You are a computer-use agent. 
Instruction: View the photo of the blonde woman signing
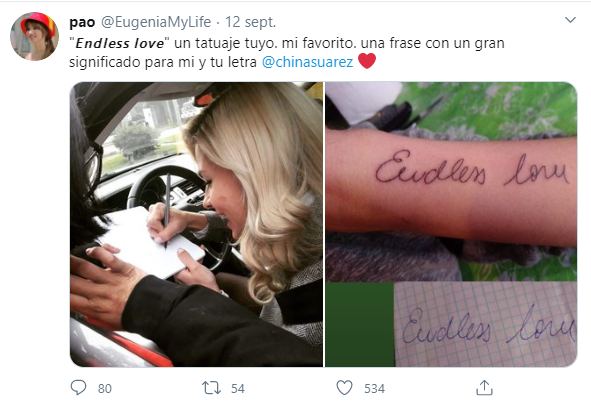[196, 224]
